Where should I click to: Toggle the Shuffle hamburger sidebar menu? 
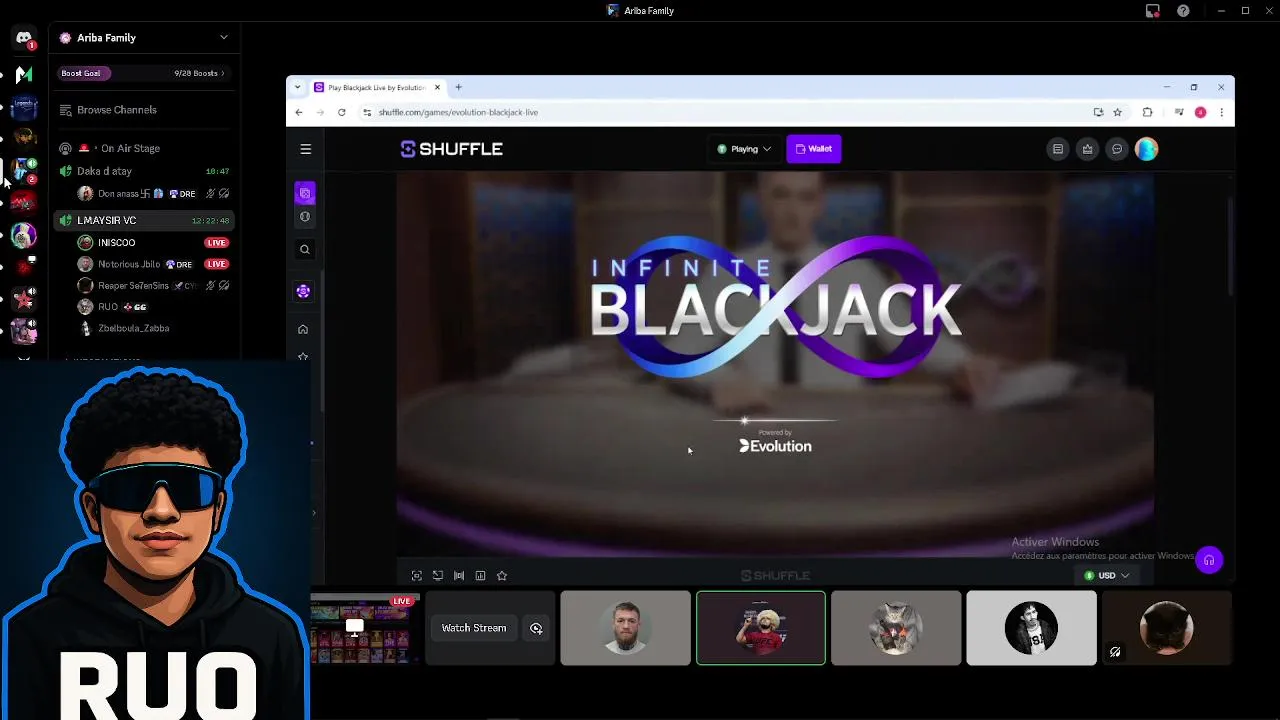tap(306, 149)
